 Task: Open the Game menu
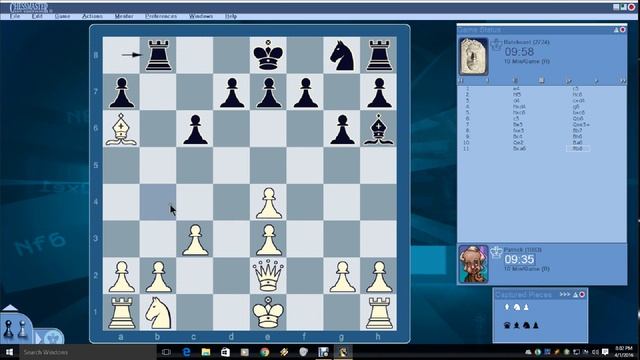pos(62,16)
